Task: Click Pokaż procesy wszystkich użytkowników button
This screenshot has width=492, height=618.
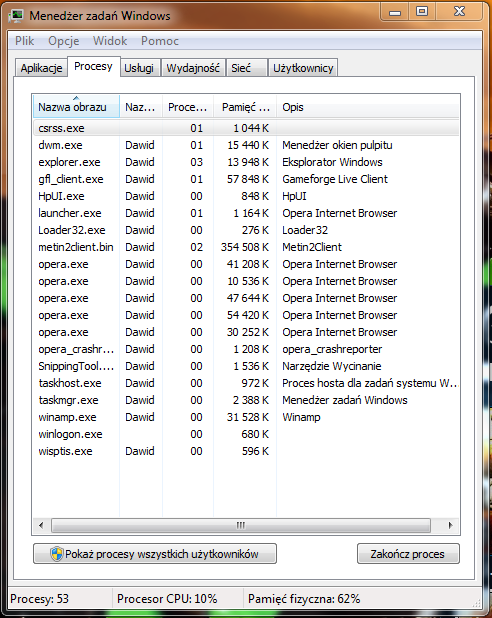Action: 155,554
